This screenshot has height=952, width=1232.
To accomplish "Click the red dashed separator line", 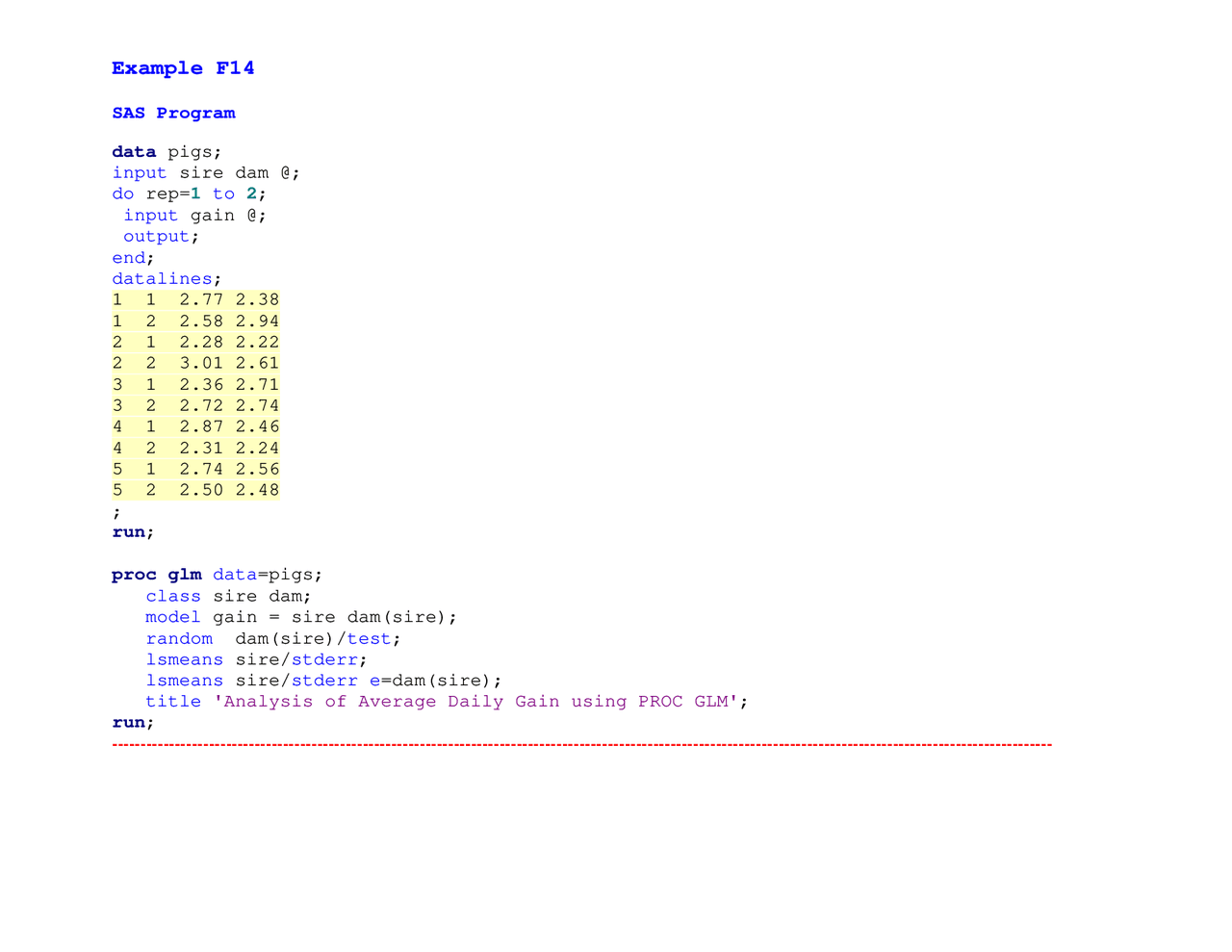I will 581,745.
